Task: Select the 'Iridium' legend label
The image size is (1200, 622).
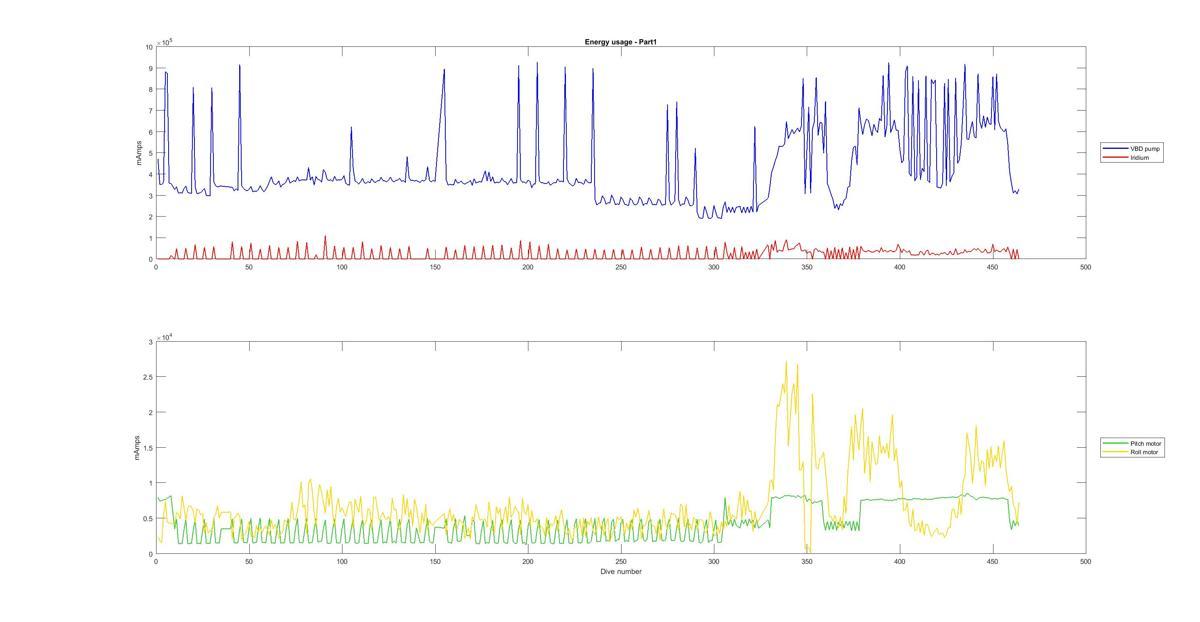Action: point(1139,157)
